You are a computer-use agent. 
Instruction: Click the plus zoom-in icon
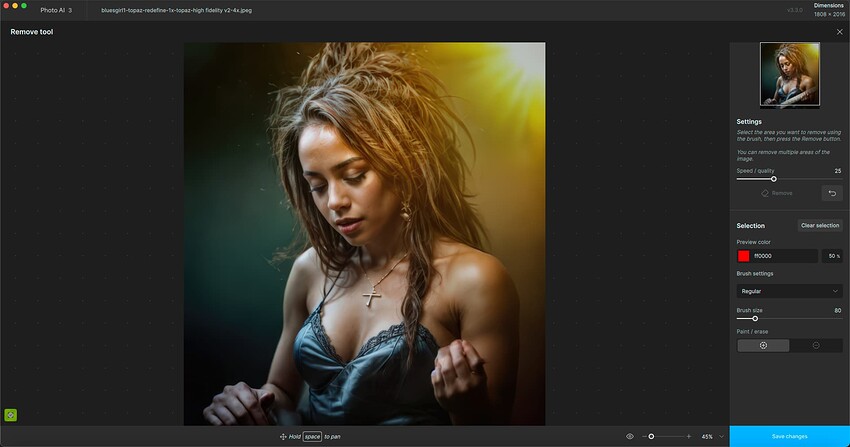[689, 436]
